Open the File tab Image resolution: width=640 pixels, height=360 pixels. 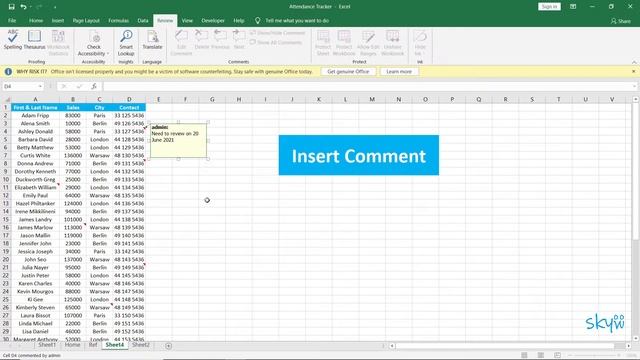coord(12,20)
